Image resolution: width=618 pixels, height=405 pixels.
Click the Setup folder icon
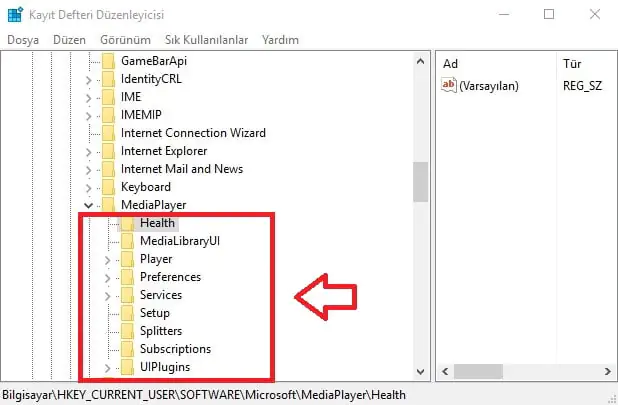pos(127,313)
